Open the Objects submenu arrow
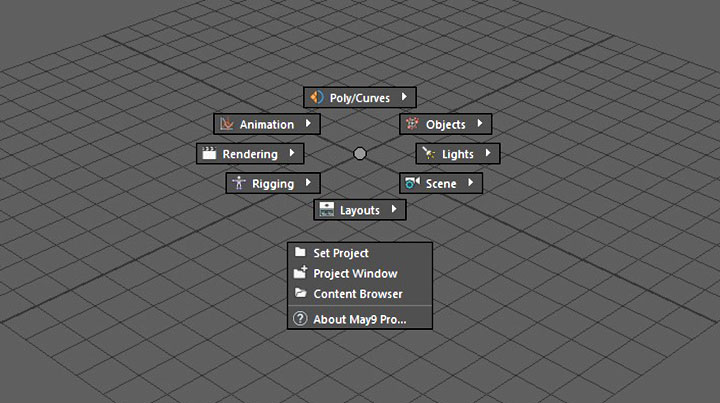 (480, 124)
